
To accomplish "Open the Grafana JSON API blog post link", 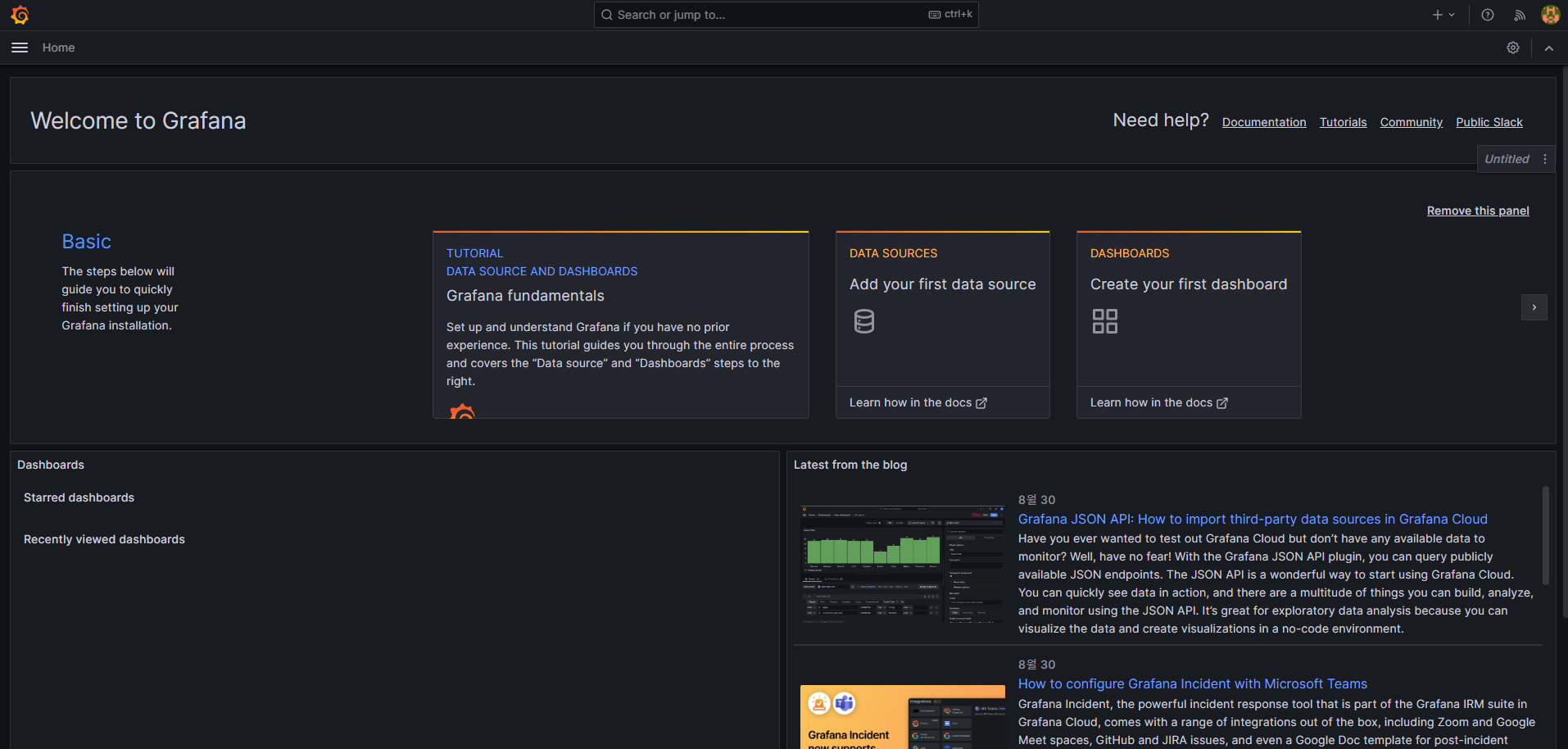I will (x=1253, y=519).
